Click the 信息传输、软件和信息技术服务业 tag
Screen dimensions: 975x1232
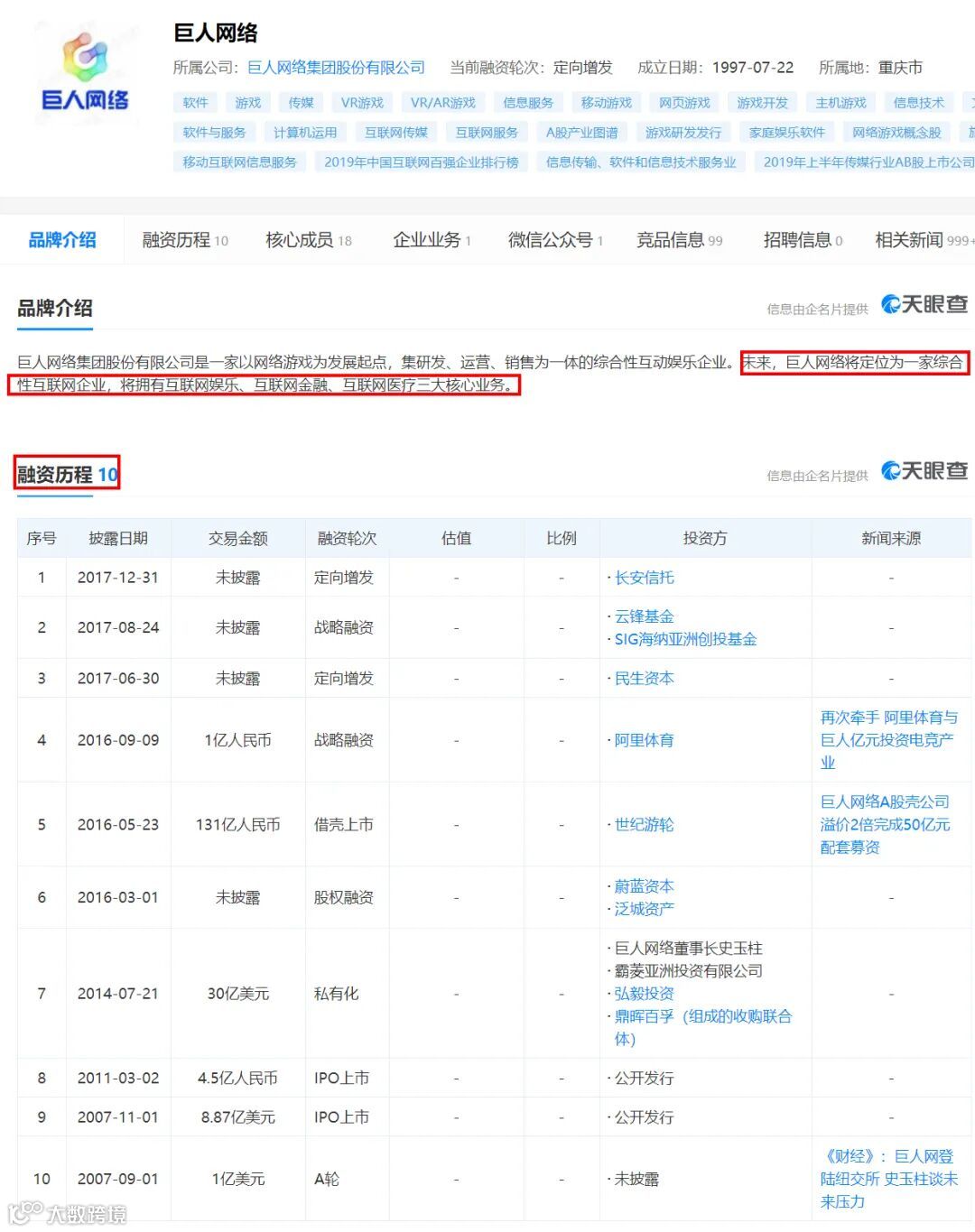coord(641,162)
